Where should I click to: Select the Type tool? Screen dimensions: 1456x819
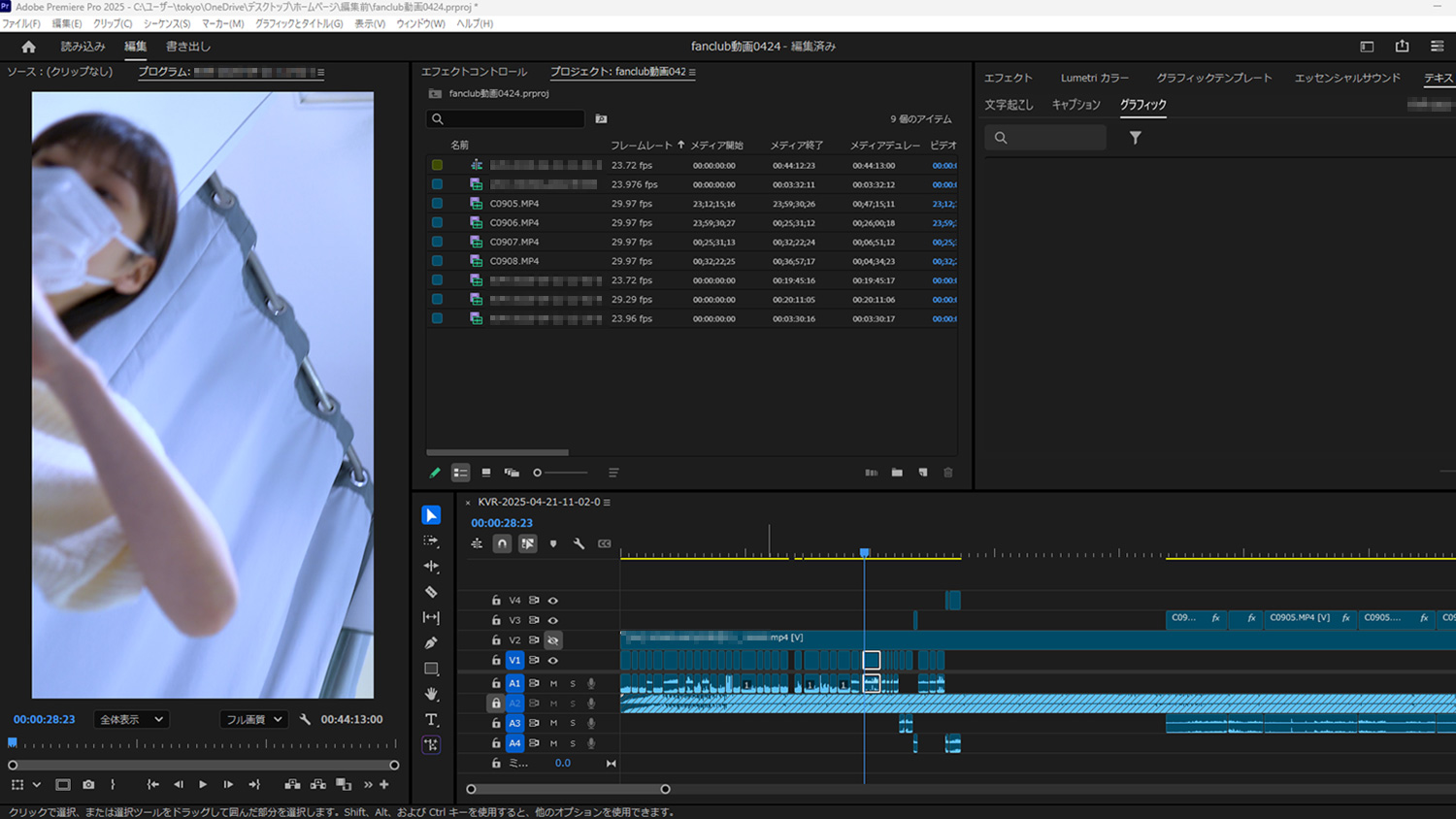[x=431, y=720]
